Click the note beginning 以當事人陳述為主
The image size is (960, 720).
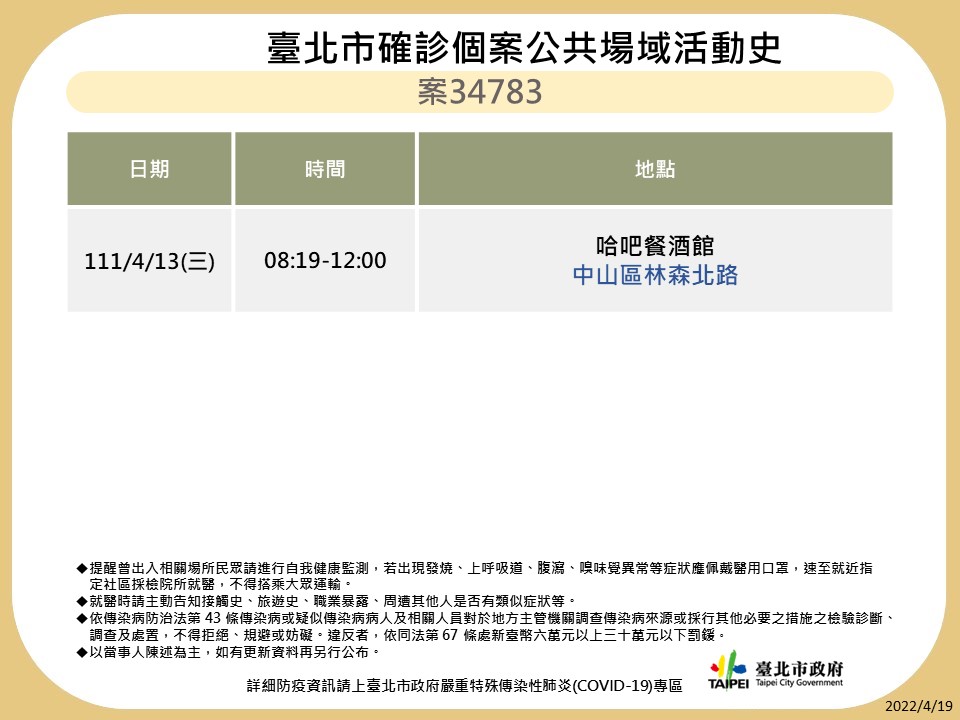click(229, 652)
